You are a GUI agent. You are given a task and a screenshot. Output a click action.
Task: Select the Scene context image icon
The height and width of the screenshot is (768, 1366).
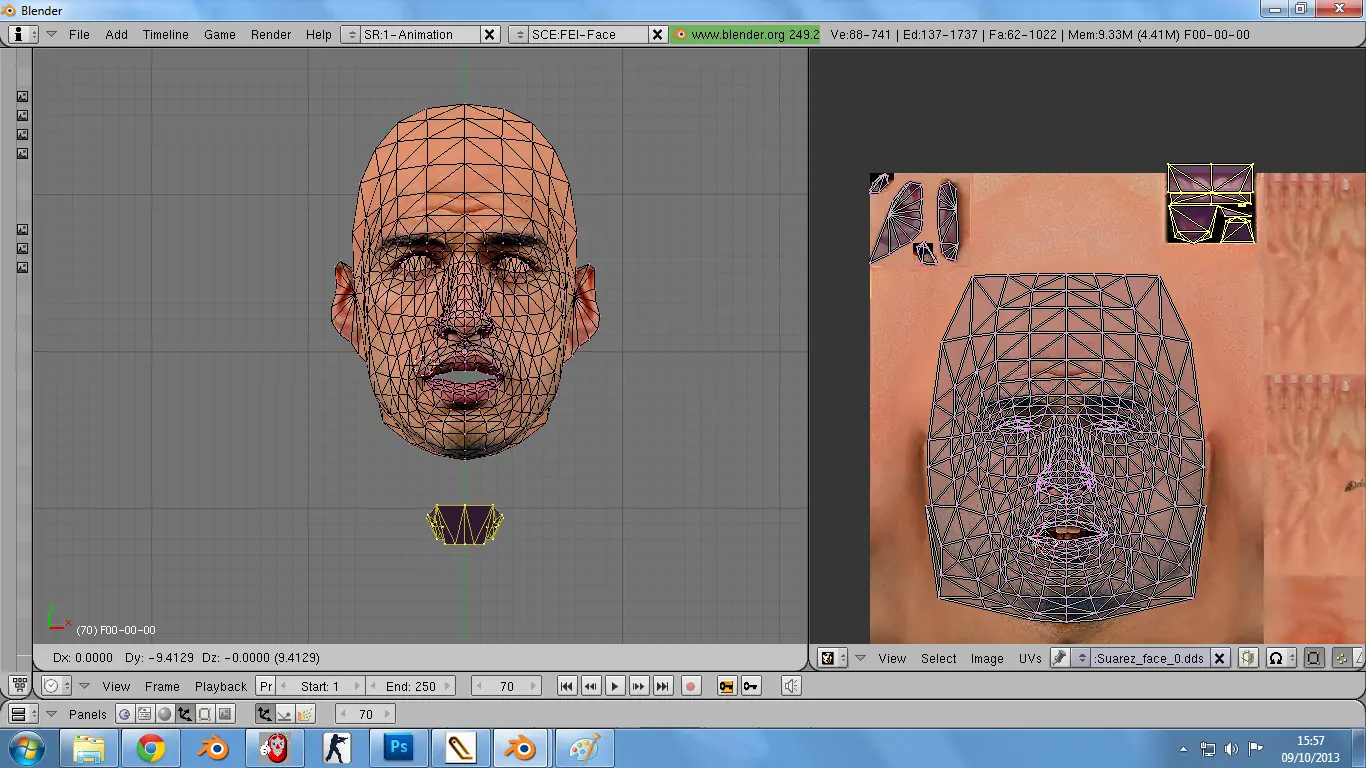[x=225, y=714]
